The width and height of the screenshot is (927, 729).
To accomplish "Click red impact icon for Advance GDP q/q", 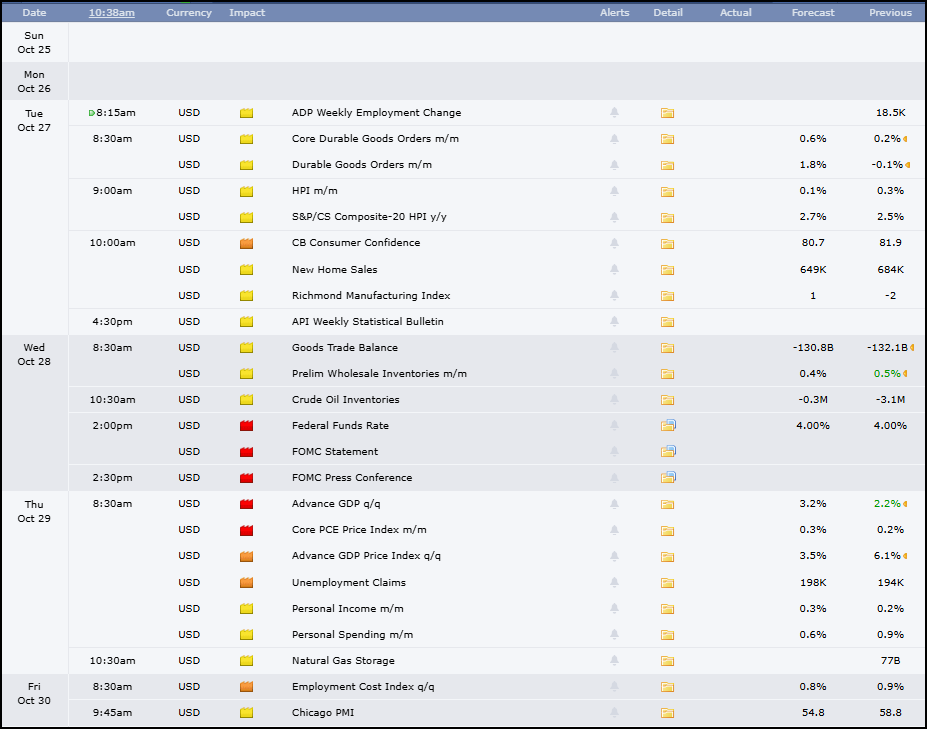I will (x=247, y=504).
